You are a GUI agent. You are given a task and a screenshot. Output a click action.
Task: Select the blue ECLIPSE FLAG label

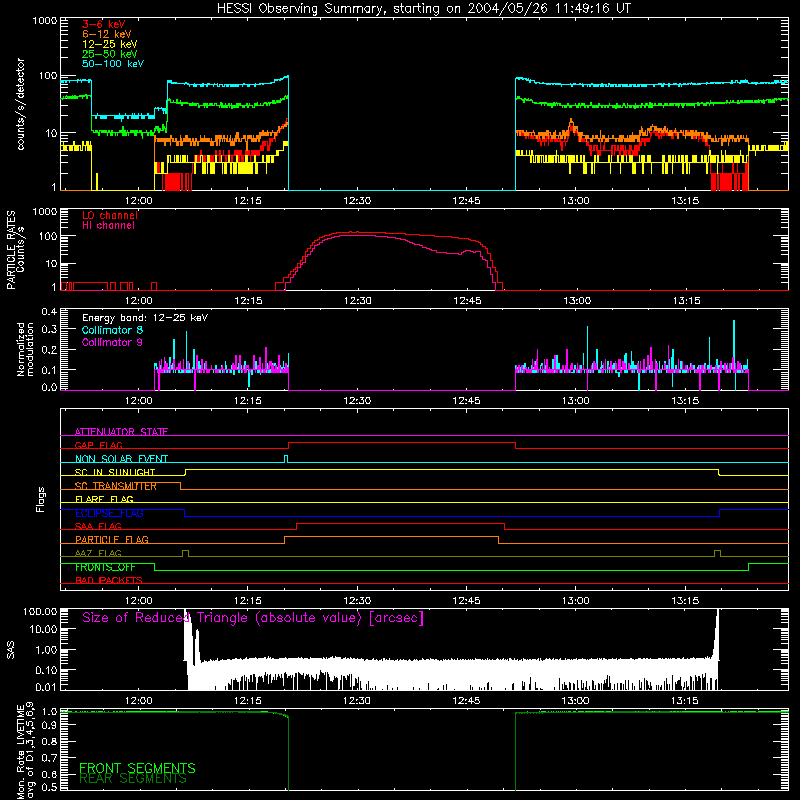click(x=109, y=513)
